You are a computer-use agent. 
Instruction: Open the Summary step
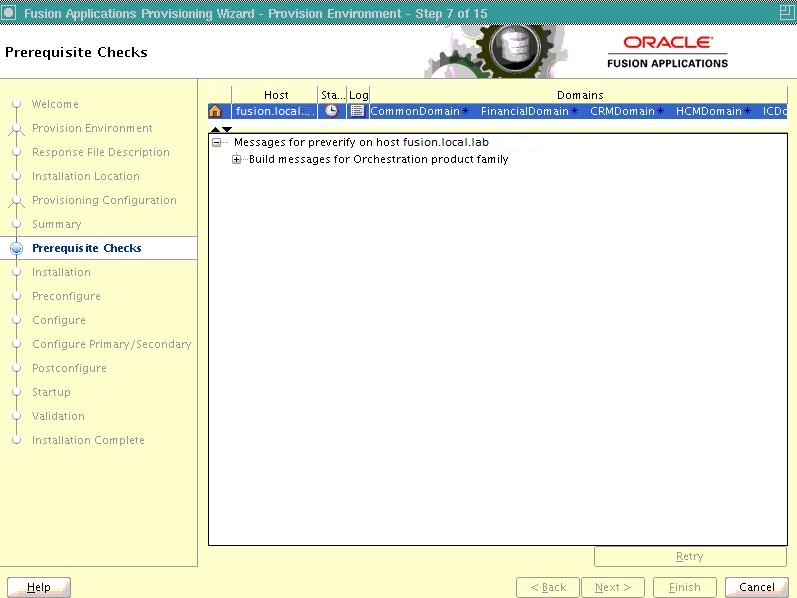[56, 224]
